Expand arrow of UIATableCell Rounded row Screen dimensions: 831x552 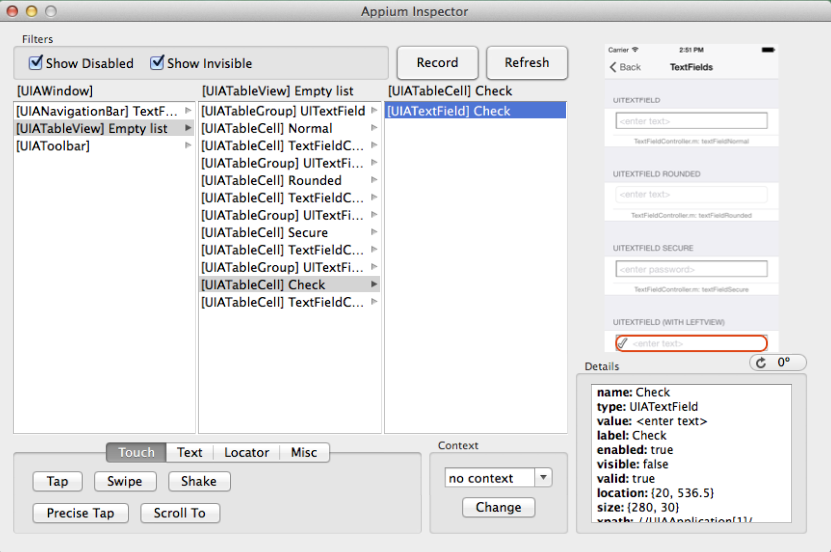pyautogui.click(x=374, y=180)
